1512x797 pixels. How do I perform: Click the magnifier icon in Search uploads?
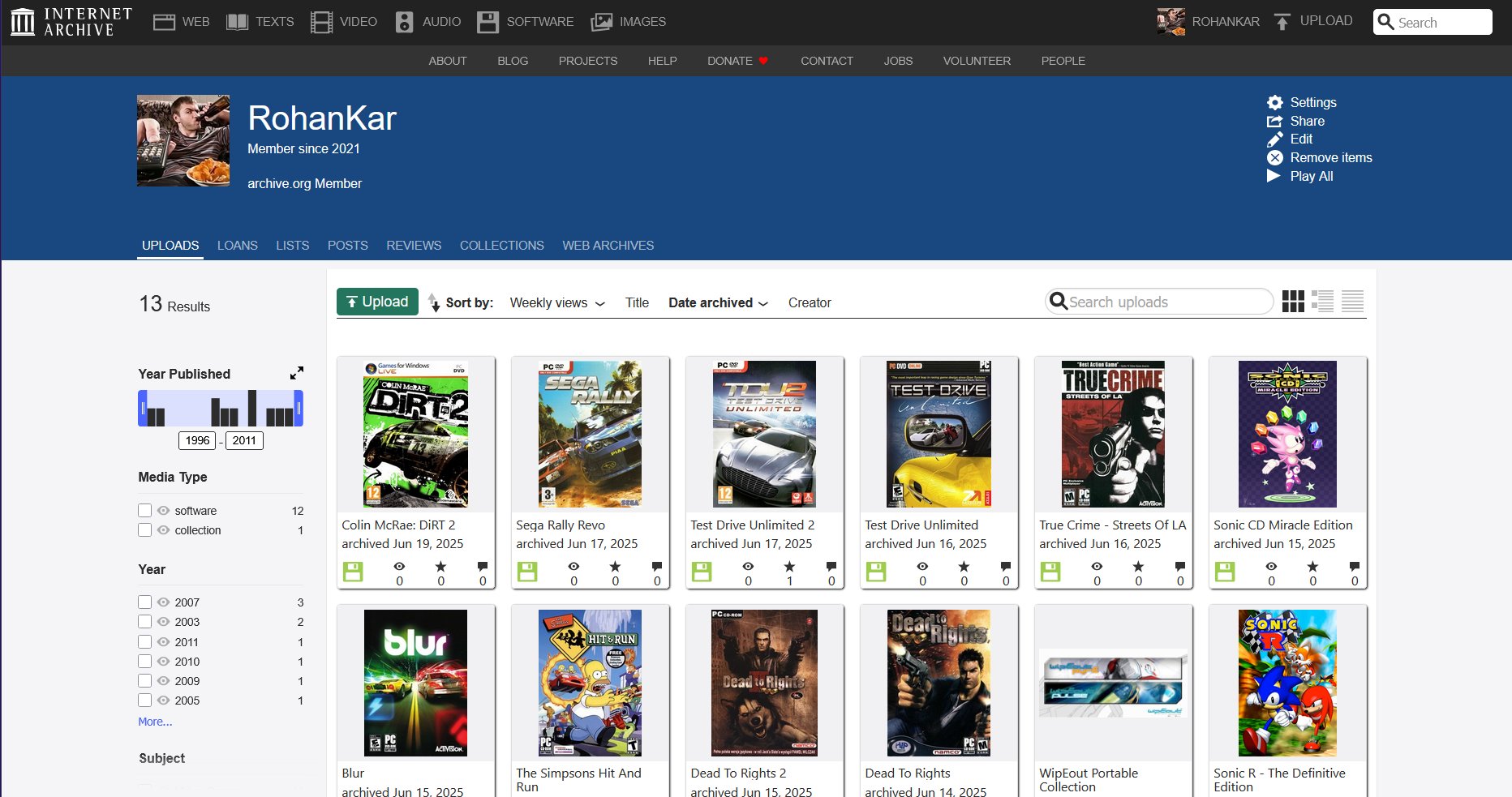click(1058, 302)
